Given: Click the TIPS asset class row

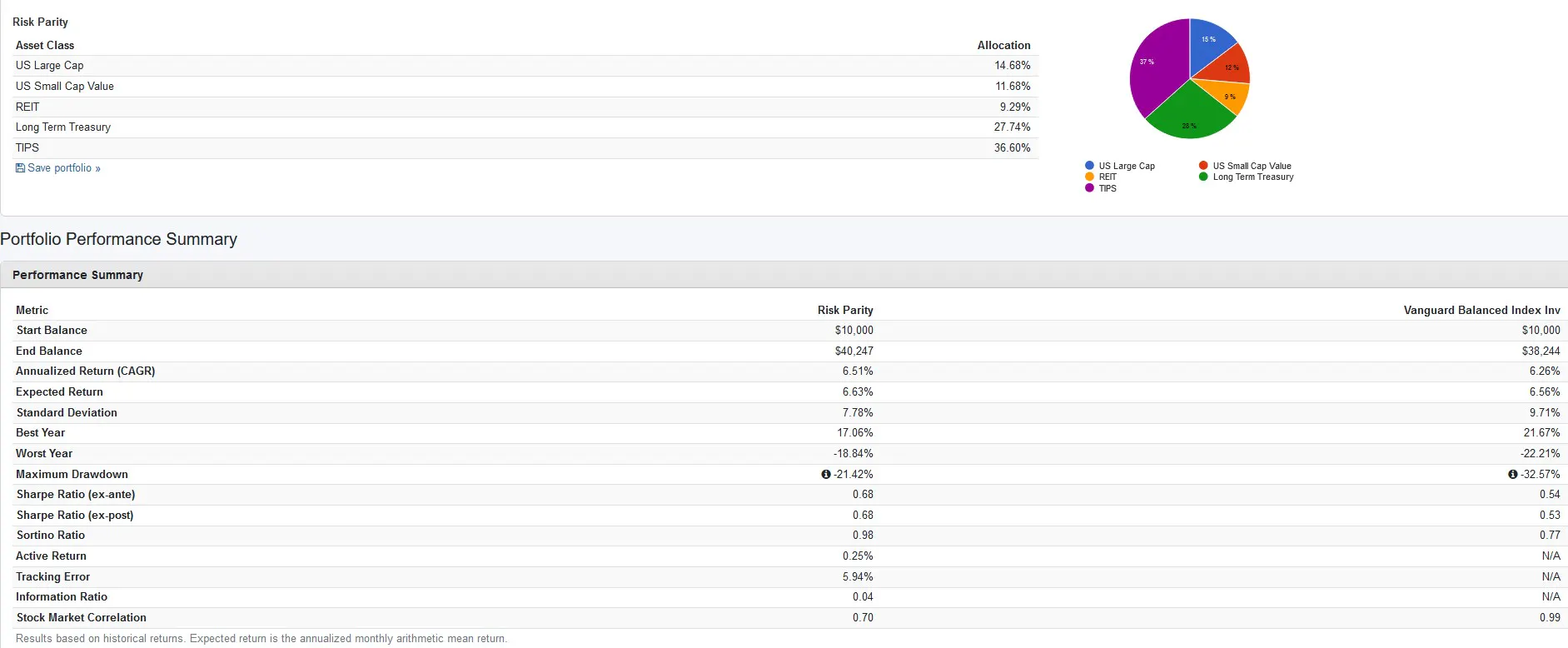Looking at the screenshot, I should pyautogui.click(x=27, y=147).
